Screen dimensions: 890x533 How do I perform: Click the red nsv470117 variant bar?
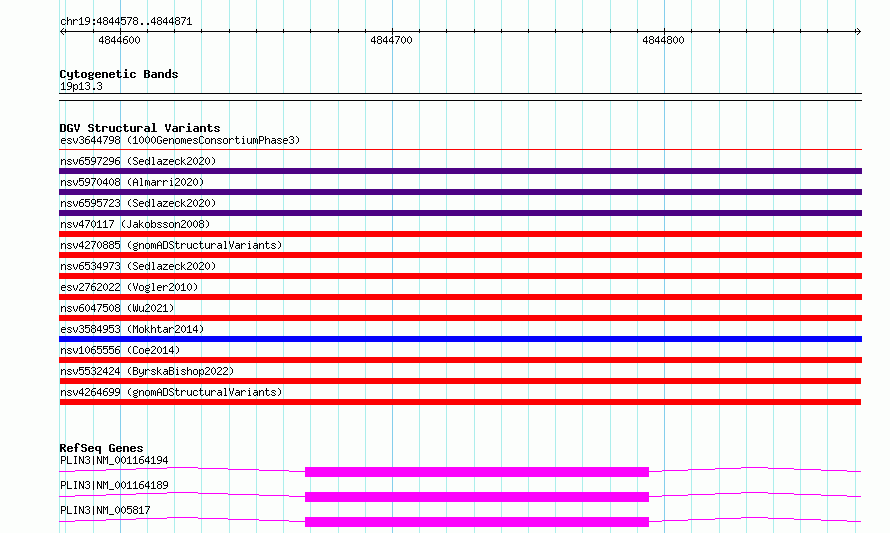point(460,234)
